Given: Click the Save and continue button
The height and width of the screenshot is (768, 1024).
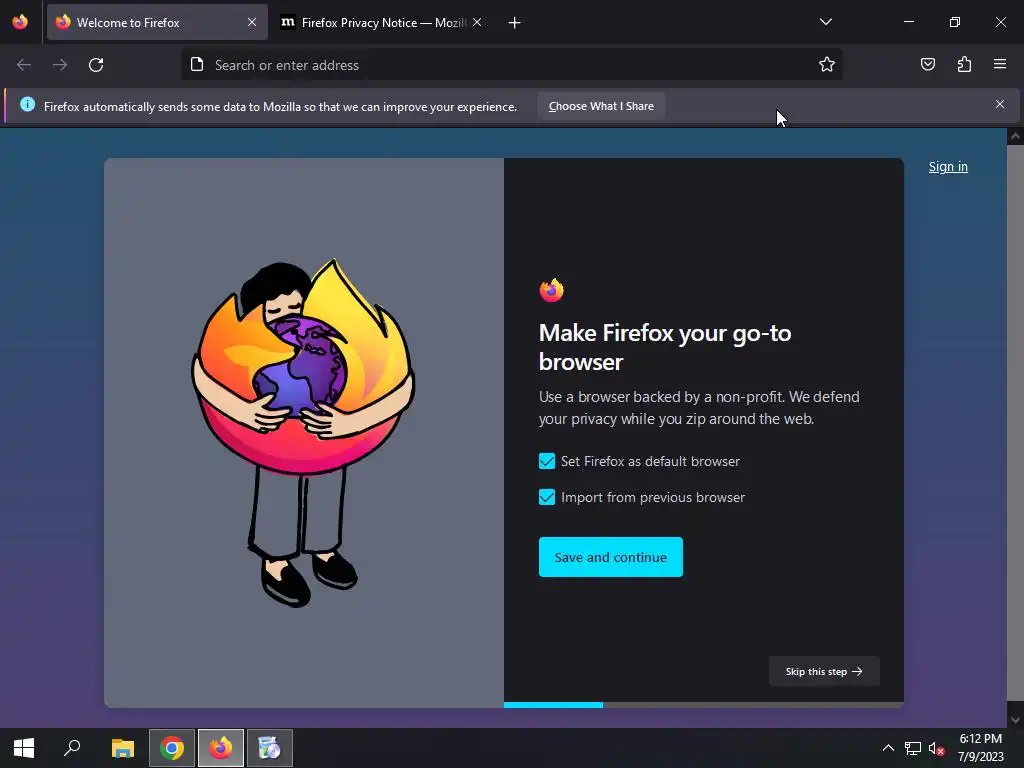Looking at the screenshot, I should (x=611, y=557).
